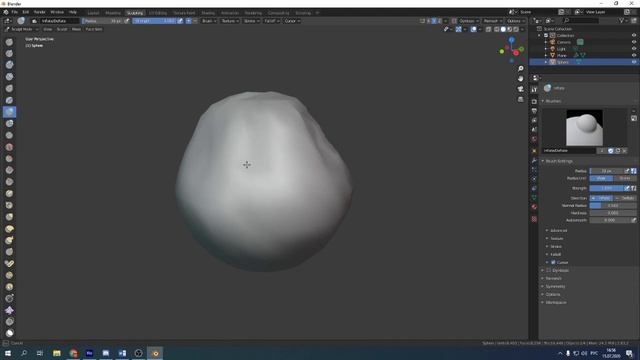
Task: Select the Clay Strips brush tool
Action: 9,77
